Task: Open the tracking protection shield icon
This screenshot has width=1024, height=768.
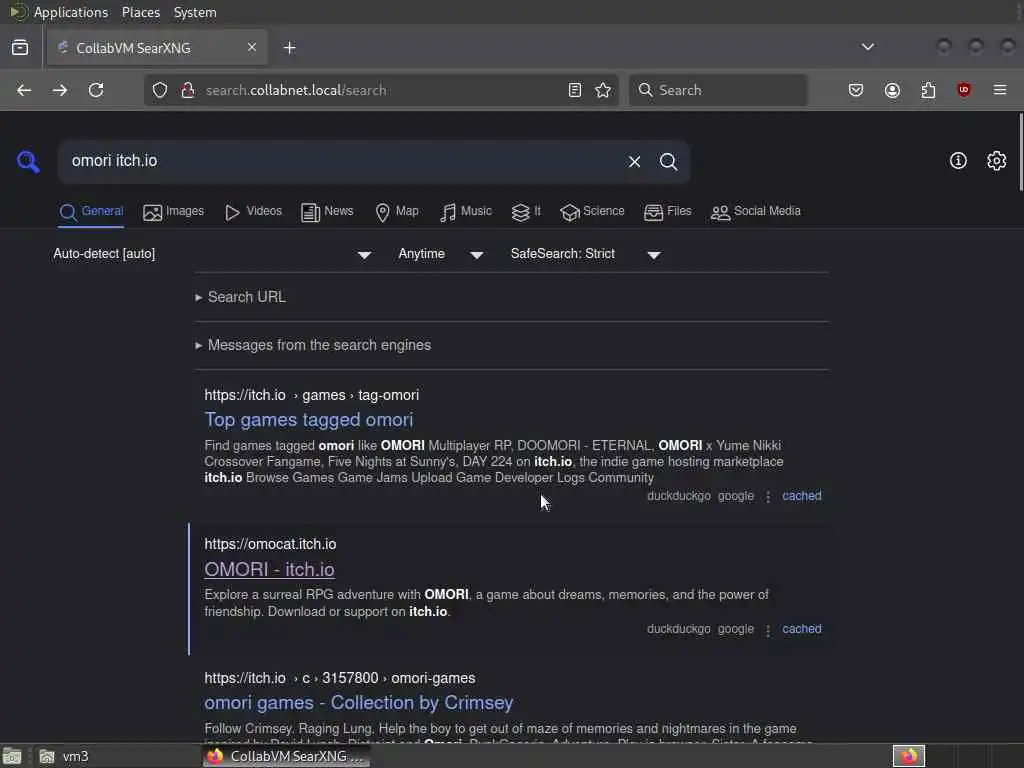Action: point(160,90)
